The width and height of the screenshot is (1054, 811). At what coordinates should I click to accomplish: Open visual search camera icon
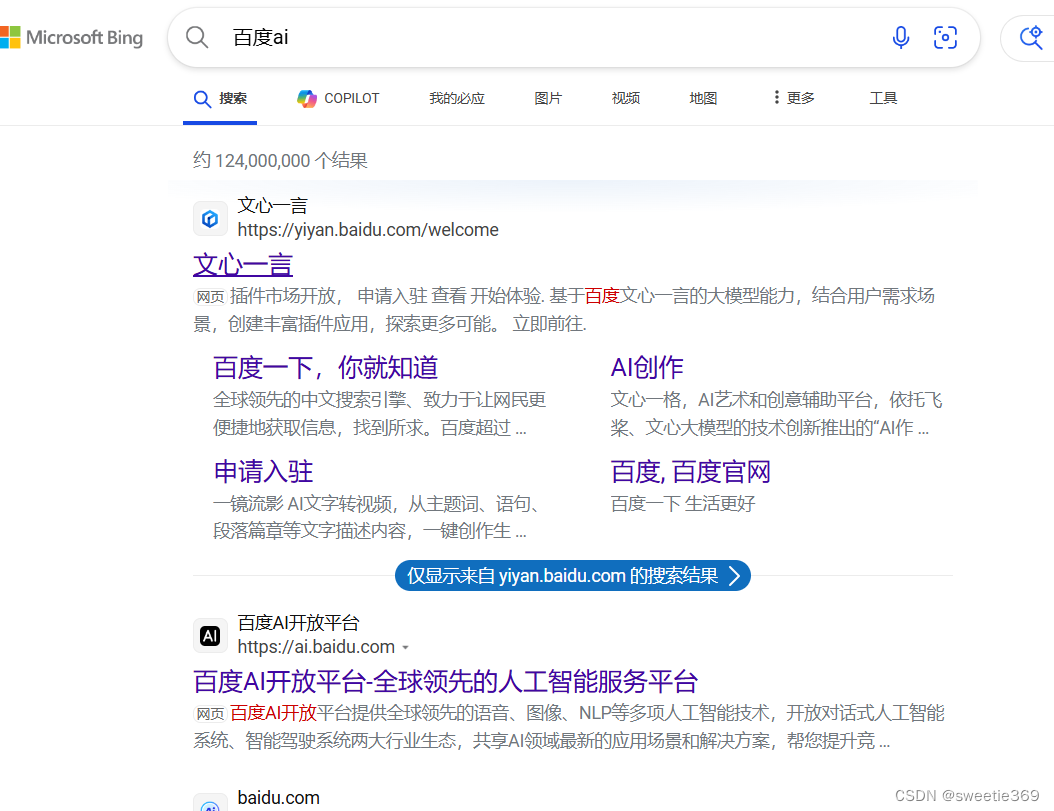coord(945,37)
